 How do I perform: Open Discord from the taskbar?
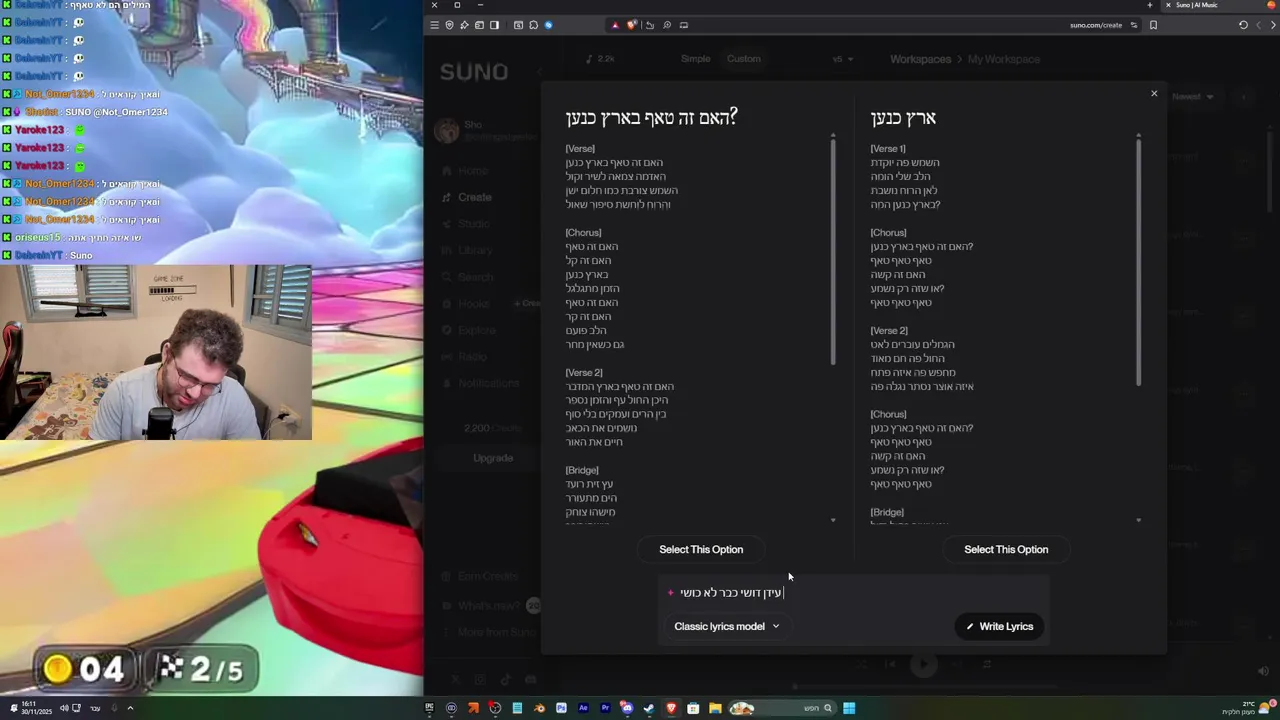pos(627,708)
